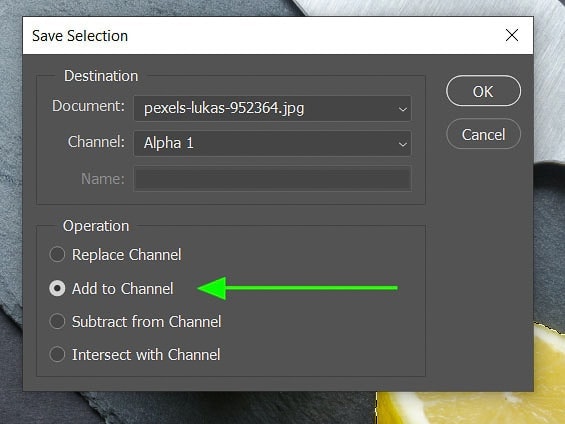
Task: Click the Operation group heading
Action: (96, 226)
